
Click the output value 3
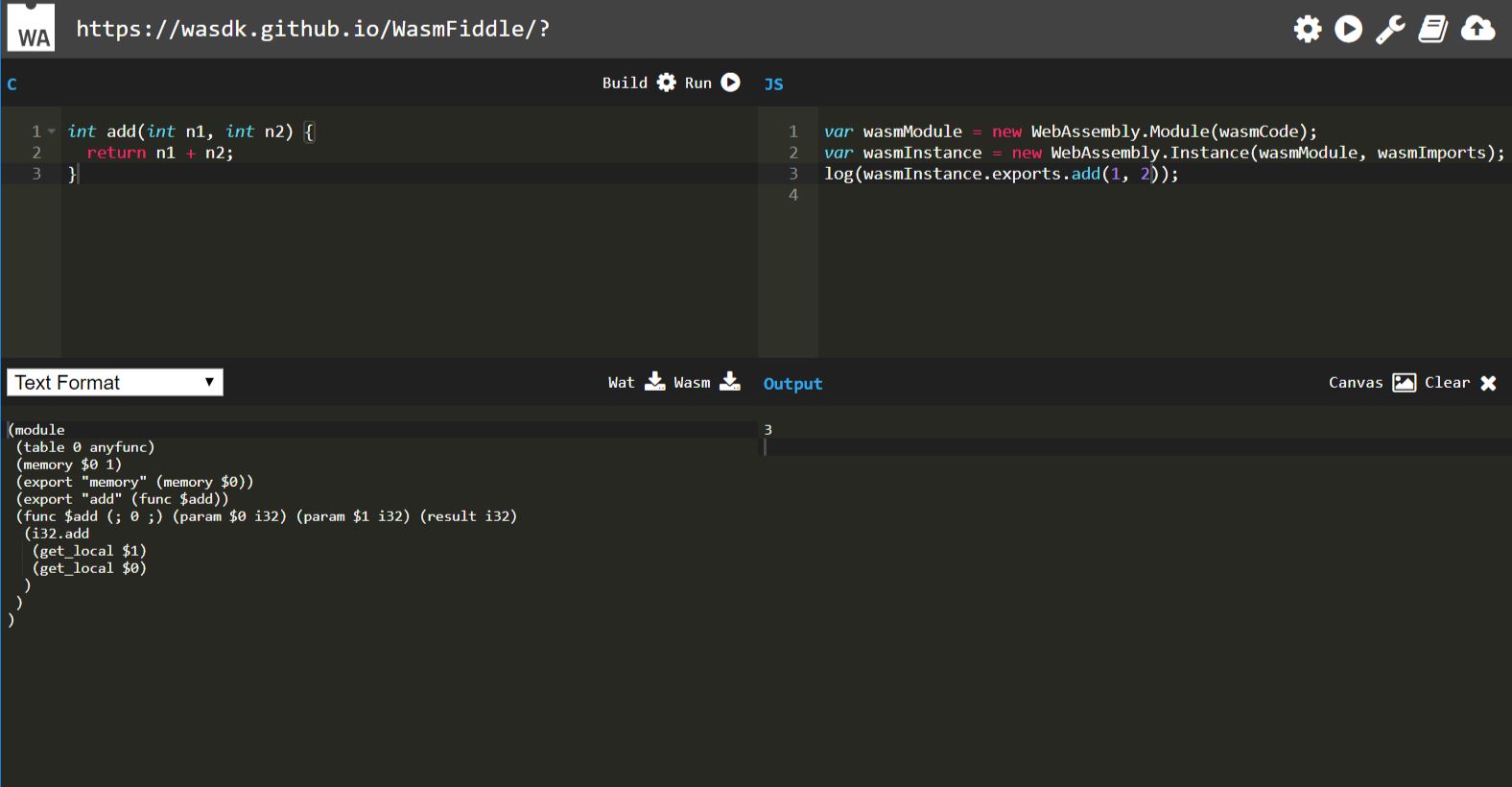pos(768,430)
